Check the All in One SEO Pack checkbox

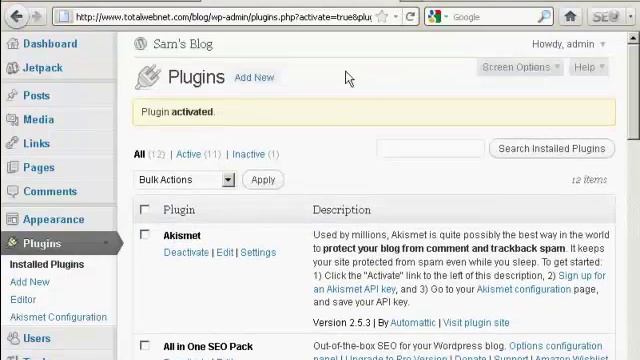[x=144, y=345]
